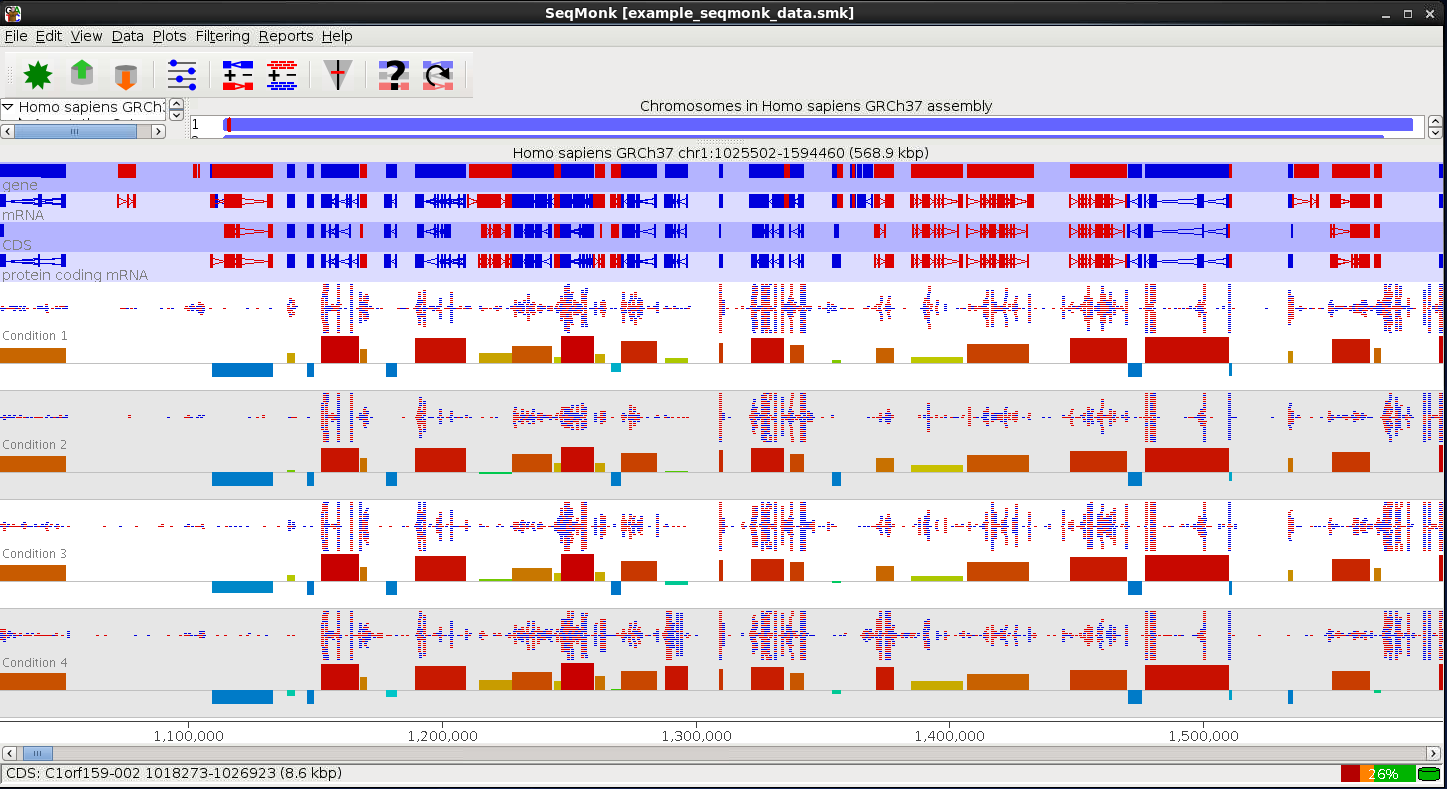Click the add/remove annotation tracks icon
1447x789 pixels.
[x=238, y=75]
